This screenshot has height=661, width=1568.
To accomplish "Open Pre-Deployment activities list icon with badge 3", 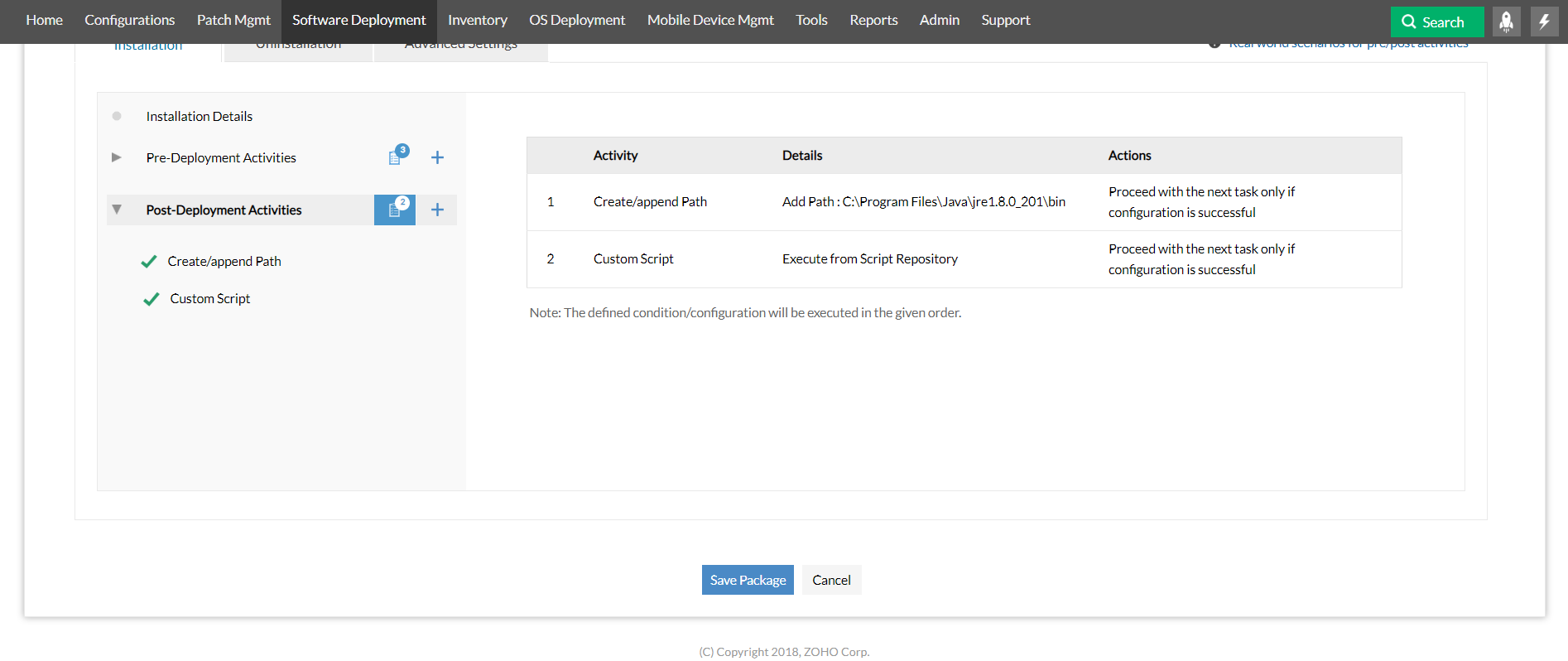I will 396,157.
